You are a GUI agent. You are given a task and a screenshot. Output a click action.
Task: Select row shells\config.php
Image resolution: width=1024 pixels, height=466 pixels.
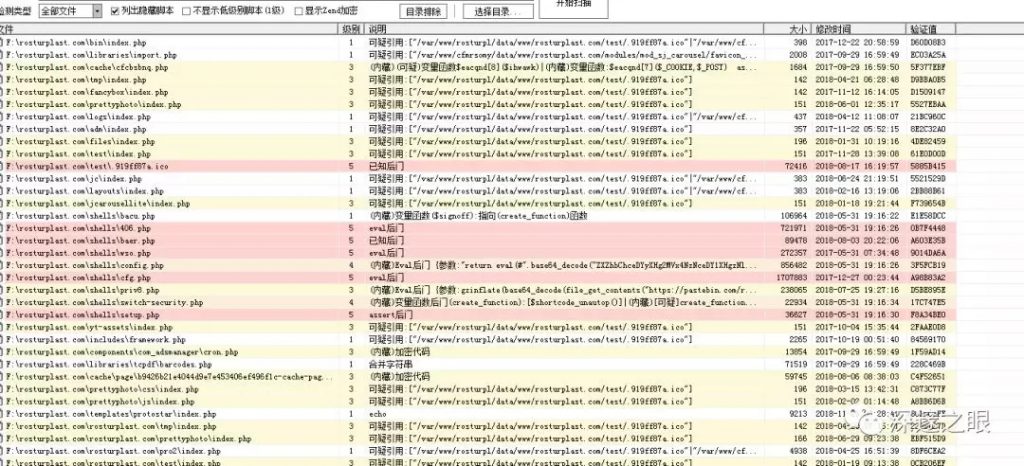(x=478, y=266)
